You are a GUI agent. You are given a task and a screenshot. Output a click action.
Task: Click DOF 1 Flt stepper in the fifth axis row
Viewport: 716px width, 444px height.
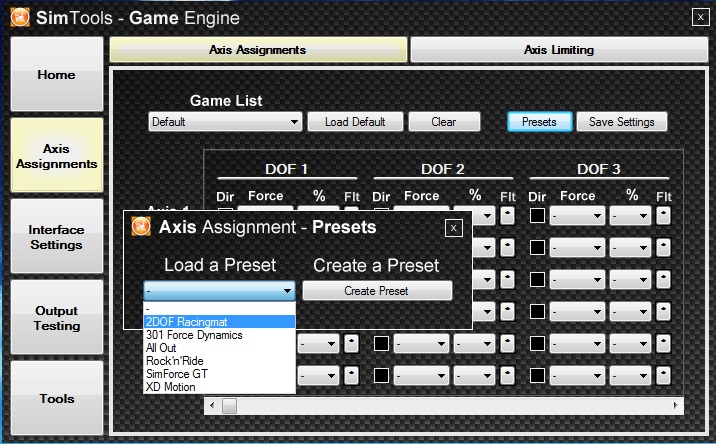point(351,344)
